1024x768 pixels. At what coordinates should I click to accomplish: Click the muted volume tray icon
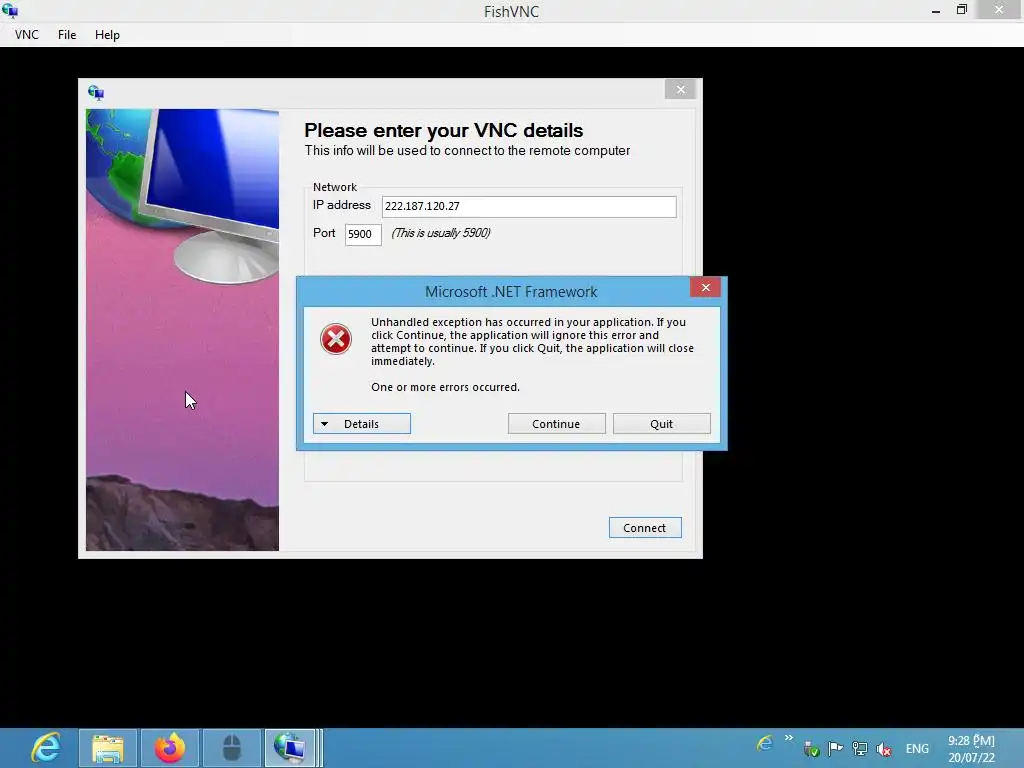coord(884,749)
